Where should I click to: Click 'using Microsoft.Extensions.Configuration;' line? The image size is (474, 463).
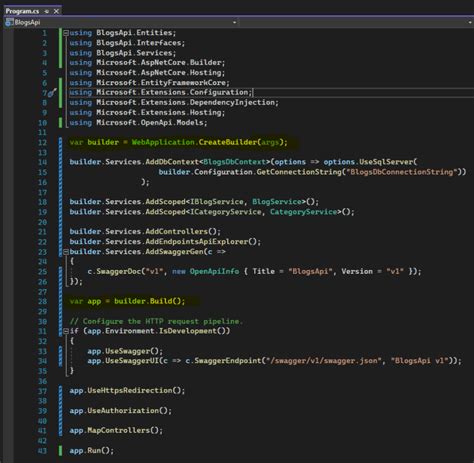161,92
